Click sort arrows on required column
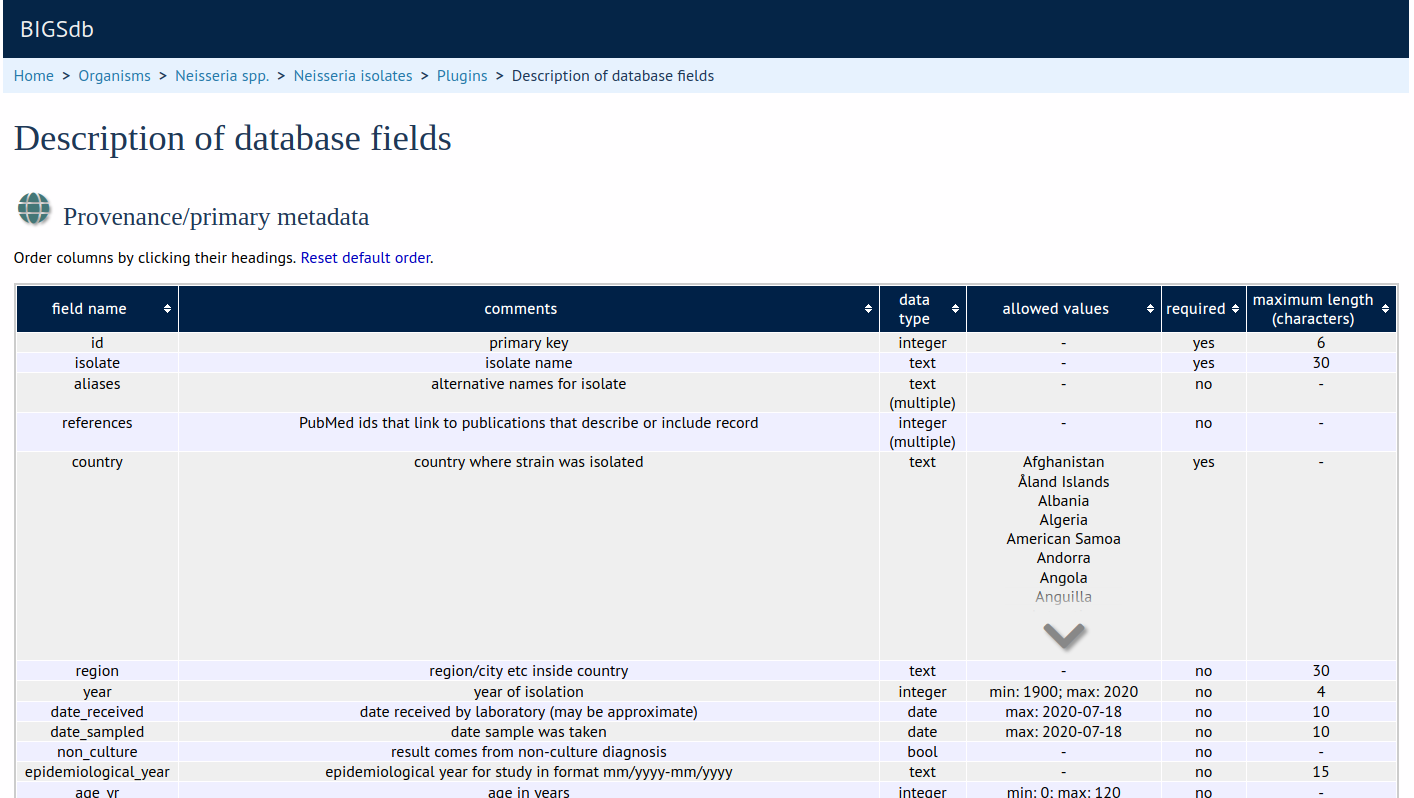Viewport: 1414px width, 798px height. pyautogui.click(x=1236, y=310)
